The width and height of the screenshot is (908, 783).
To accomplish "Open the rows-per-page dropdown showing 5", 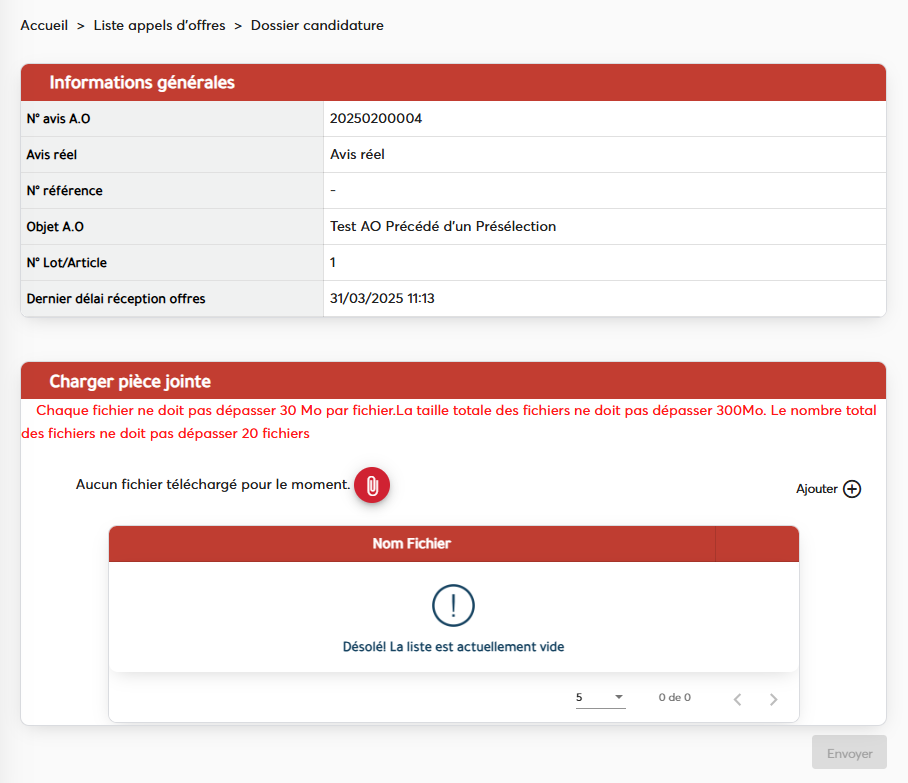I will (x=600, y=697).
